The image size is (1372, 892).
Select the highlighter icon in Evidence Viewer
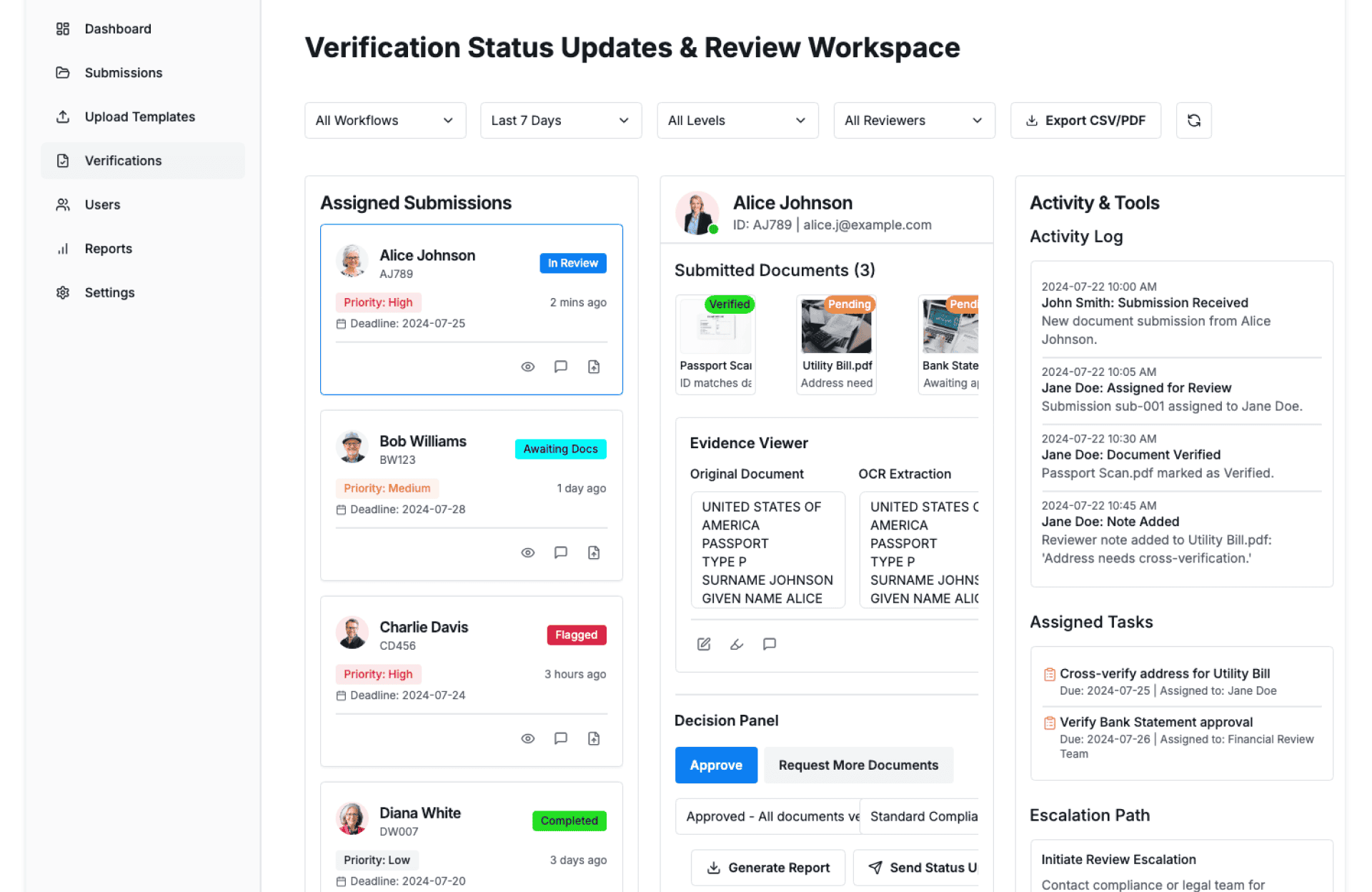click(736, 644)
